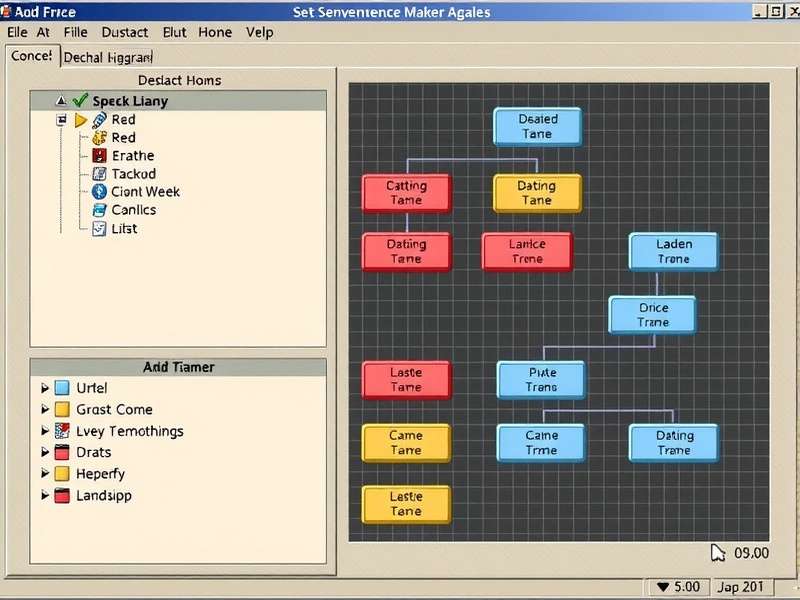
Task: Click the Concel button
Action: [x=33, y=56]
